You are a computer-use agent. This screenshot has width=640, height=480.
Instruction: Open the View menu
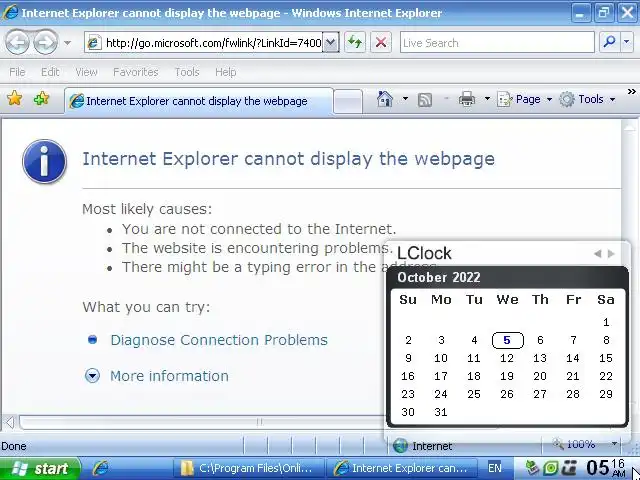click(x=86, y=72)
